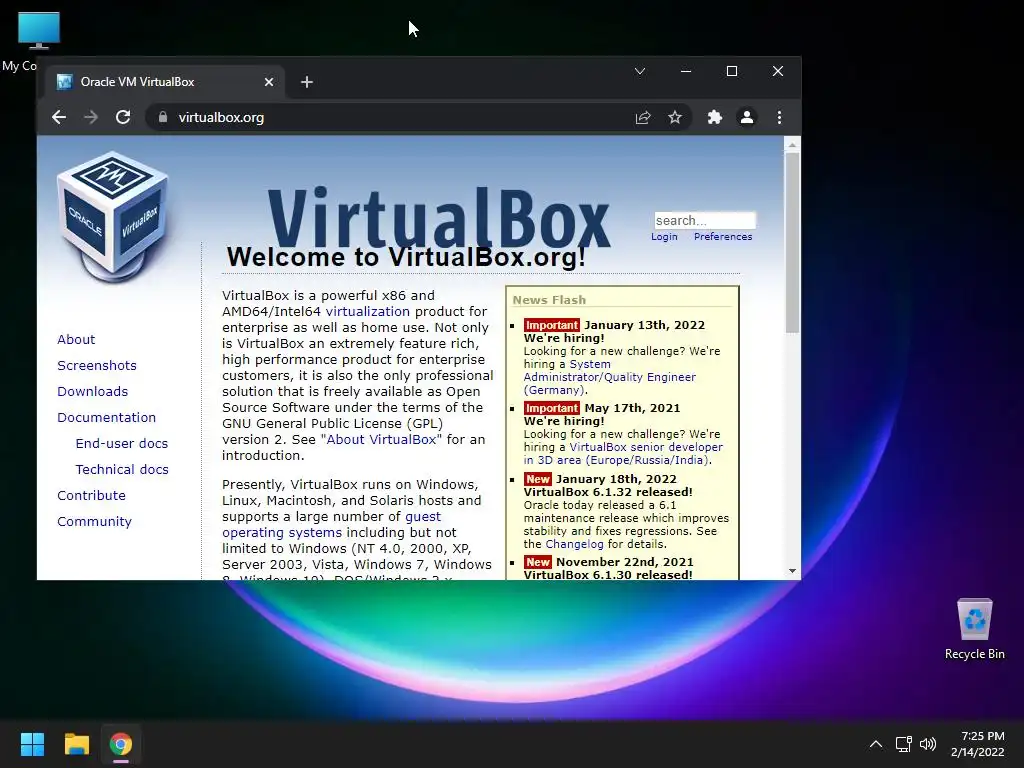Screen dimensions: 1024x768
Task: Click the search field on the page
Action: (x=705, y=220)
